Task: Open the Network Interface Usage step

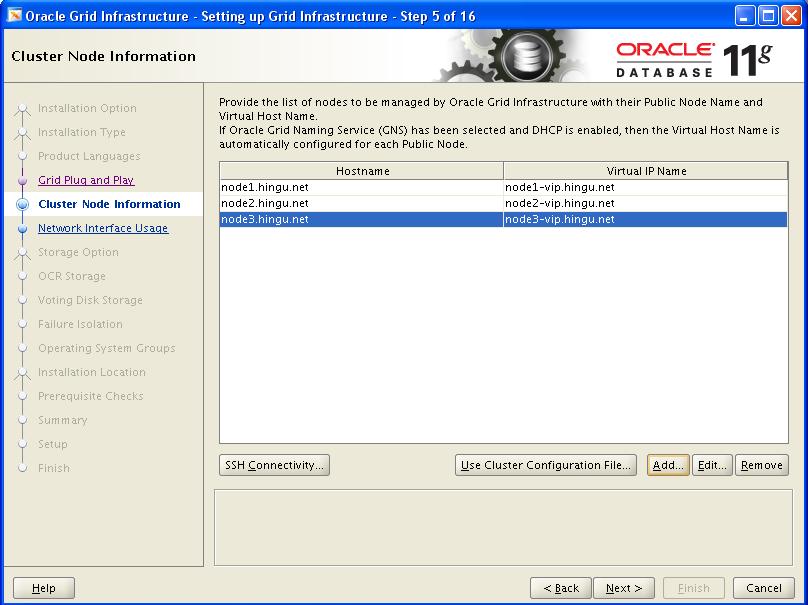Action: tap(103, 228)
